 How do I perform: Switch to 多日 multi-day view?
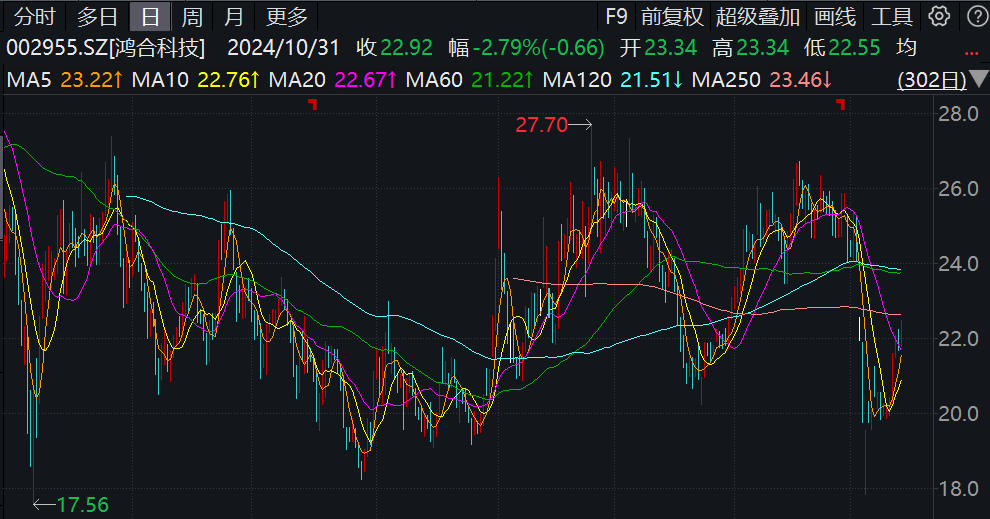tap(97, 16)
